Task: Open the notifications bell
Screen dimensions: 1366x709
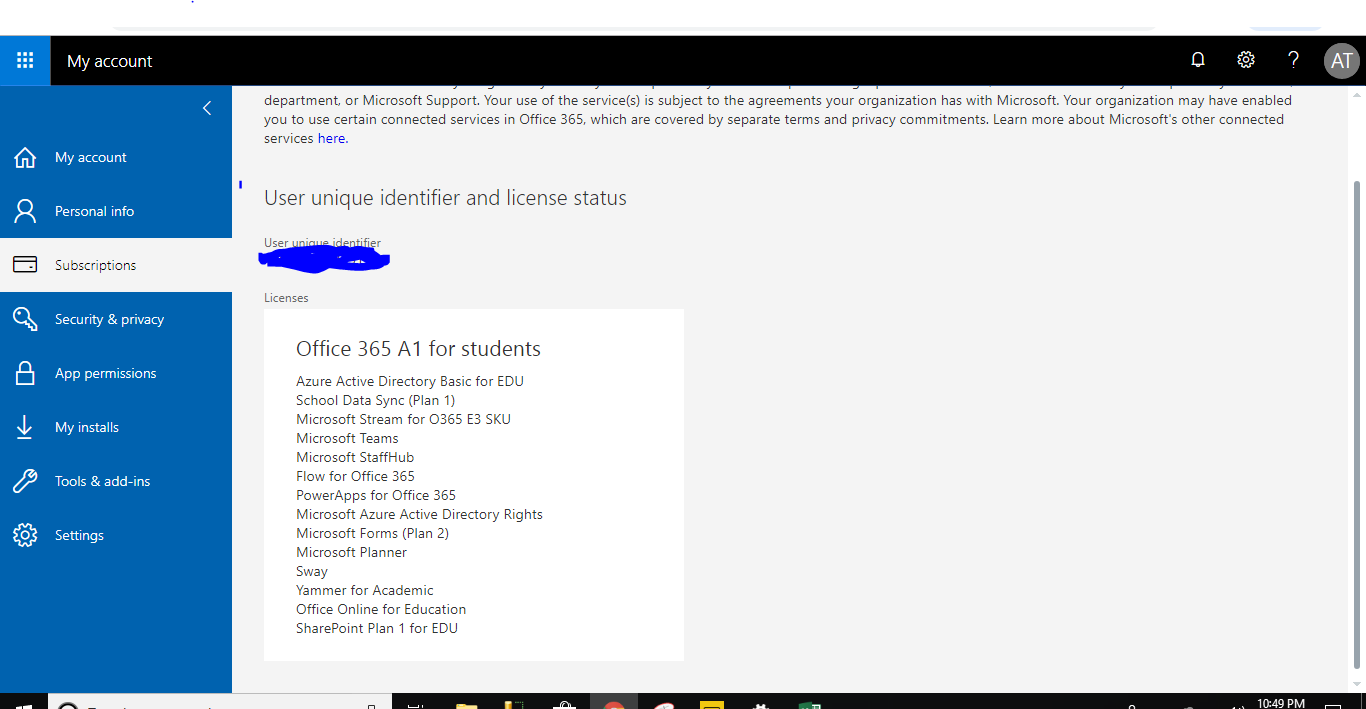Action: 1198,60
